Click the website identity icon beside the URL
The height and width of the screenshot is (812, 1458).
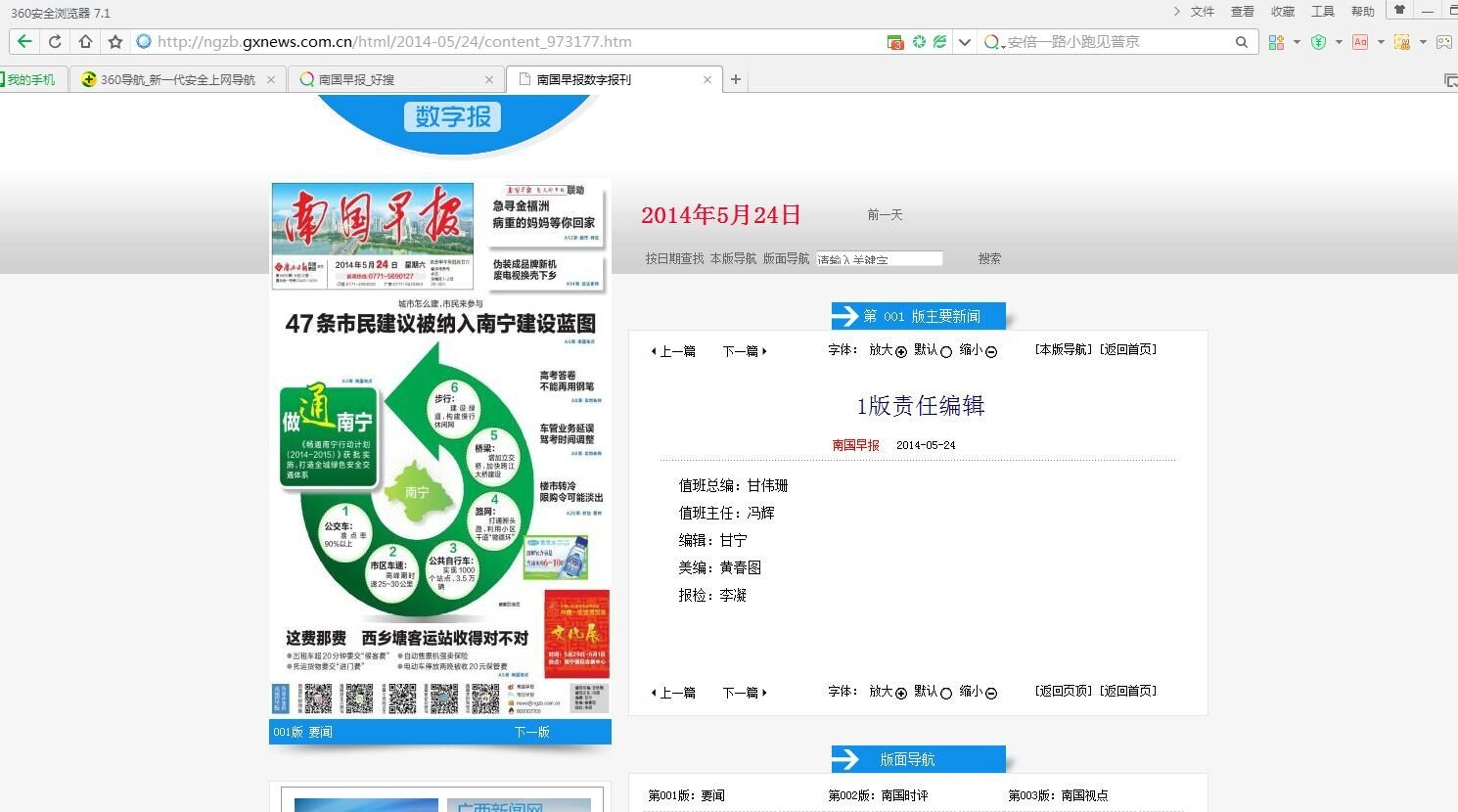click(143, 41)
